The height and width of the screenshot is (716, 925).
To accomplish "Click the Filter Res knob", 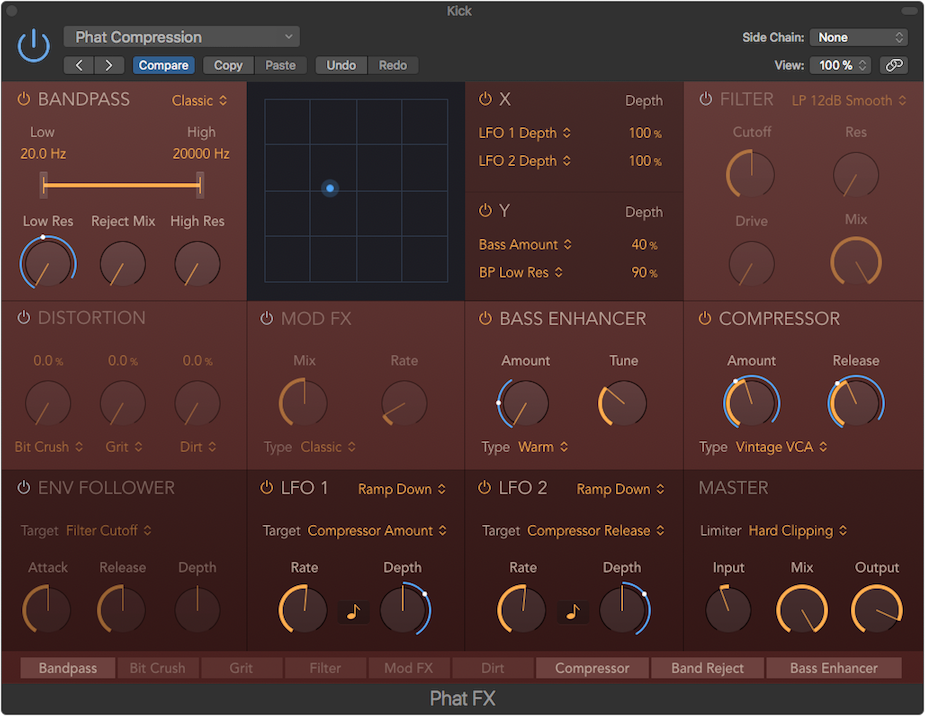I will click(x=855, y=175).
